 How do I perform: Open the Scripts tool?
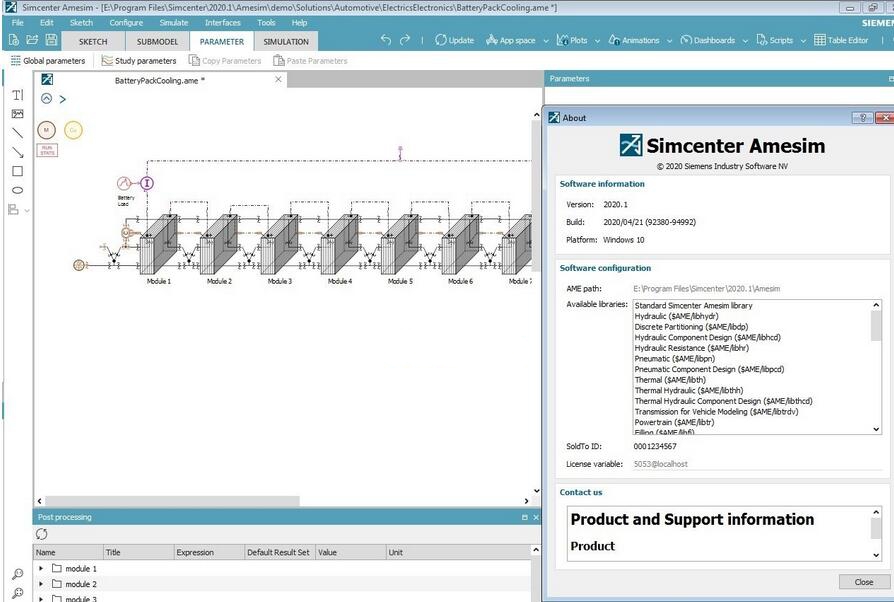tap(774, 40)
